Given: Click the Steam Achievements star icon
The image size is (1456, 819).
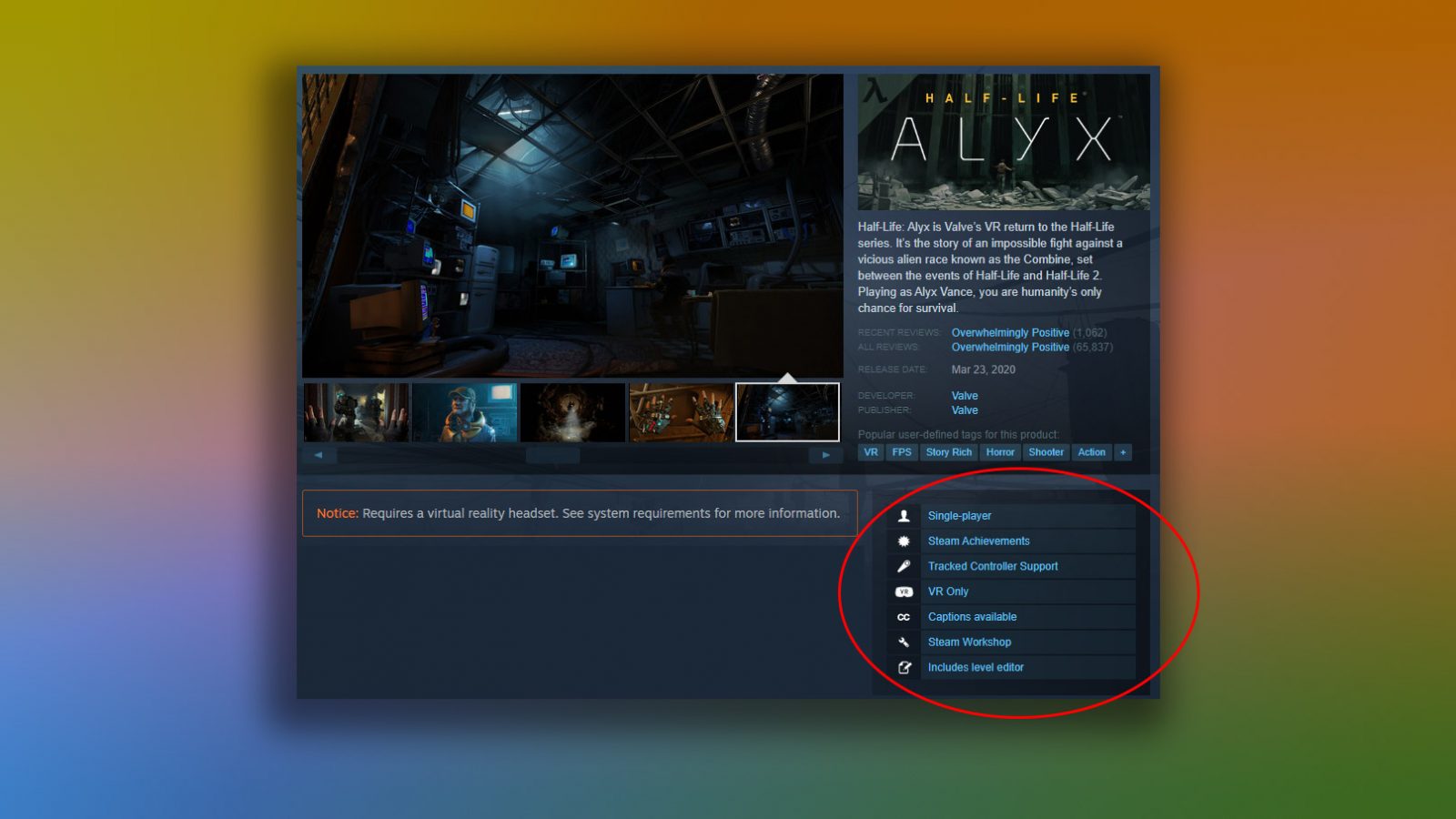Looking at the screenshot, I should (904, 541).
